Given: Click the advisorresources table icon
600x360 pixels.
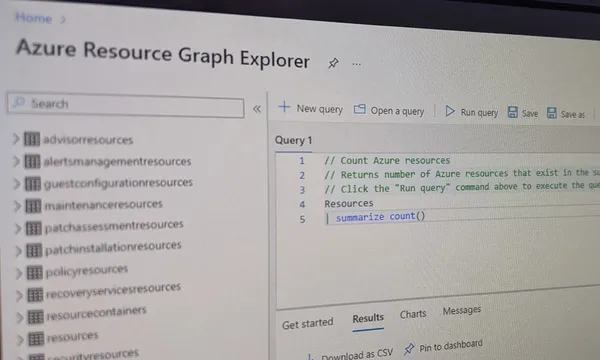Looking at the screenshot, I should pos(32,139).
